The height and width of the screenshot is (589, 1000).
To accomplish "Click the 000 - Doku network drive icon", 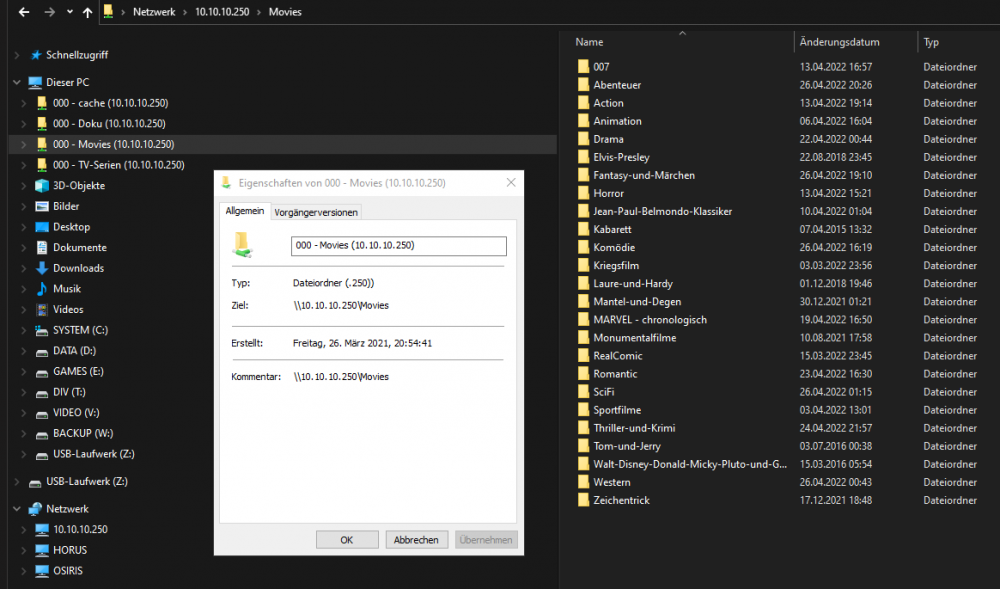I will tap(42, 124).
